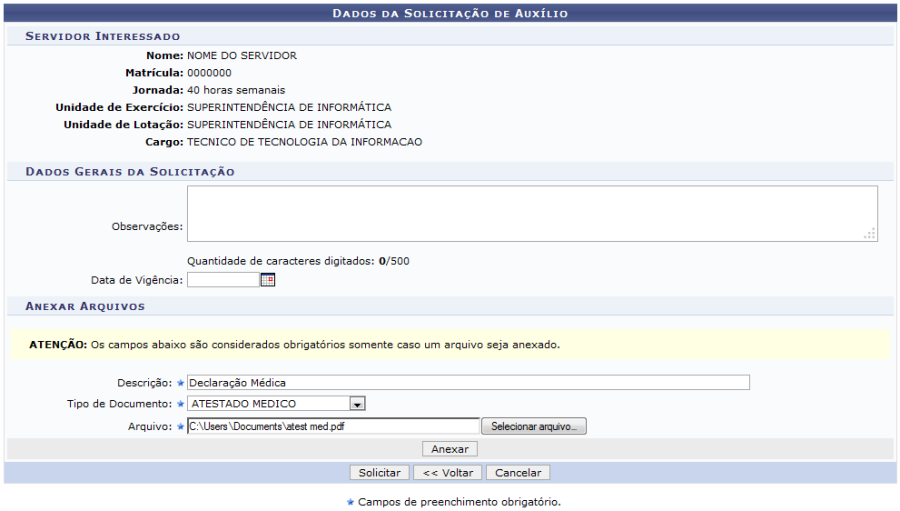Cancel the request with Cancelar
Viewport: 900px width, 511px height.
(518, 472)
